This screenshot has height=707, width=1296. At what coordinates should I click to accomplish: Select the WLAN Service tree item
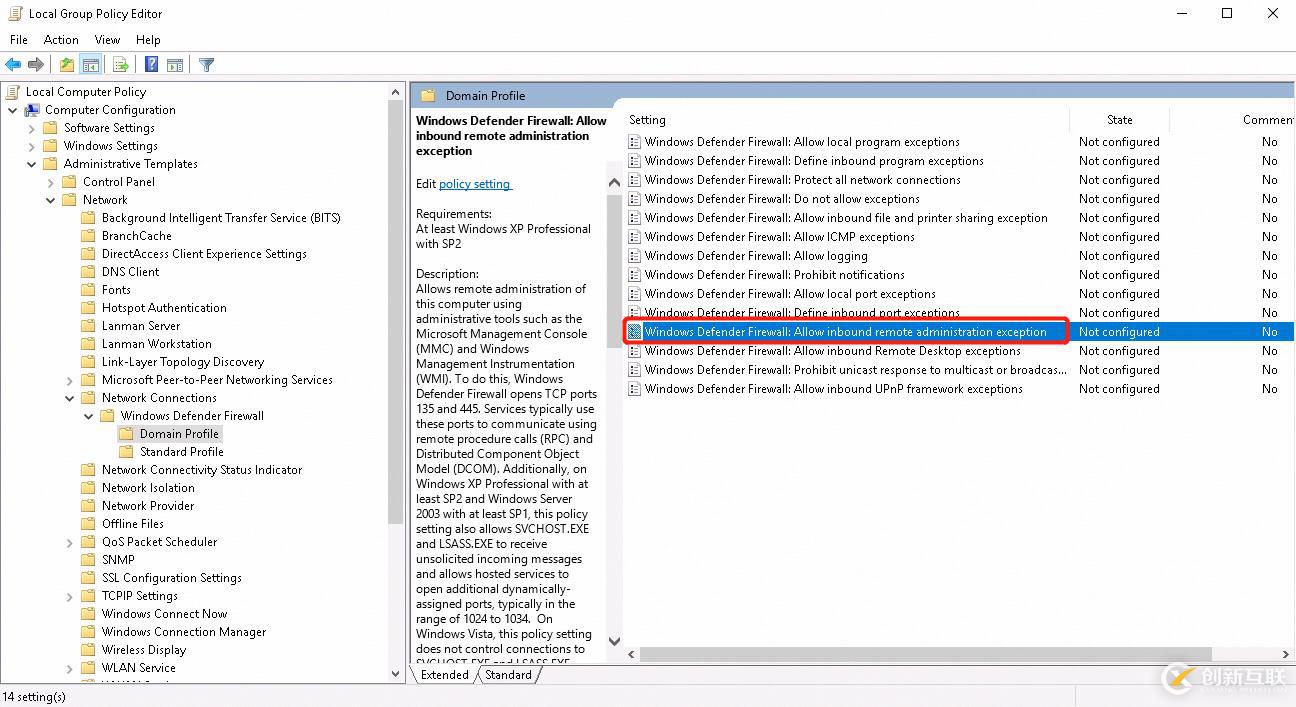[x=136, y=667]
